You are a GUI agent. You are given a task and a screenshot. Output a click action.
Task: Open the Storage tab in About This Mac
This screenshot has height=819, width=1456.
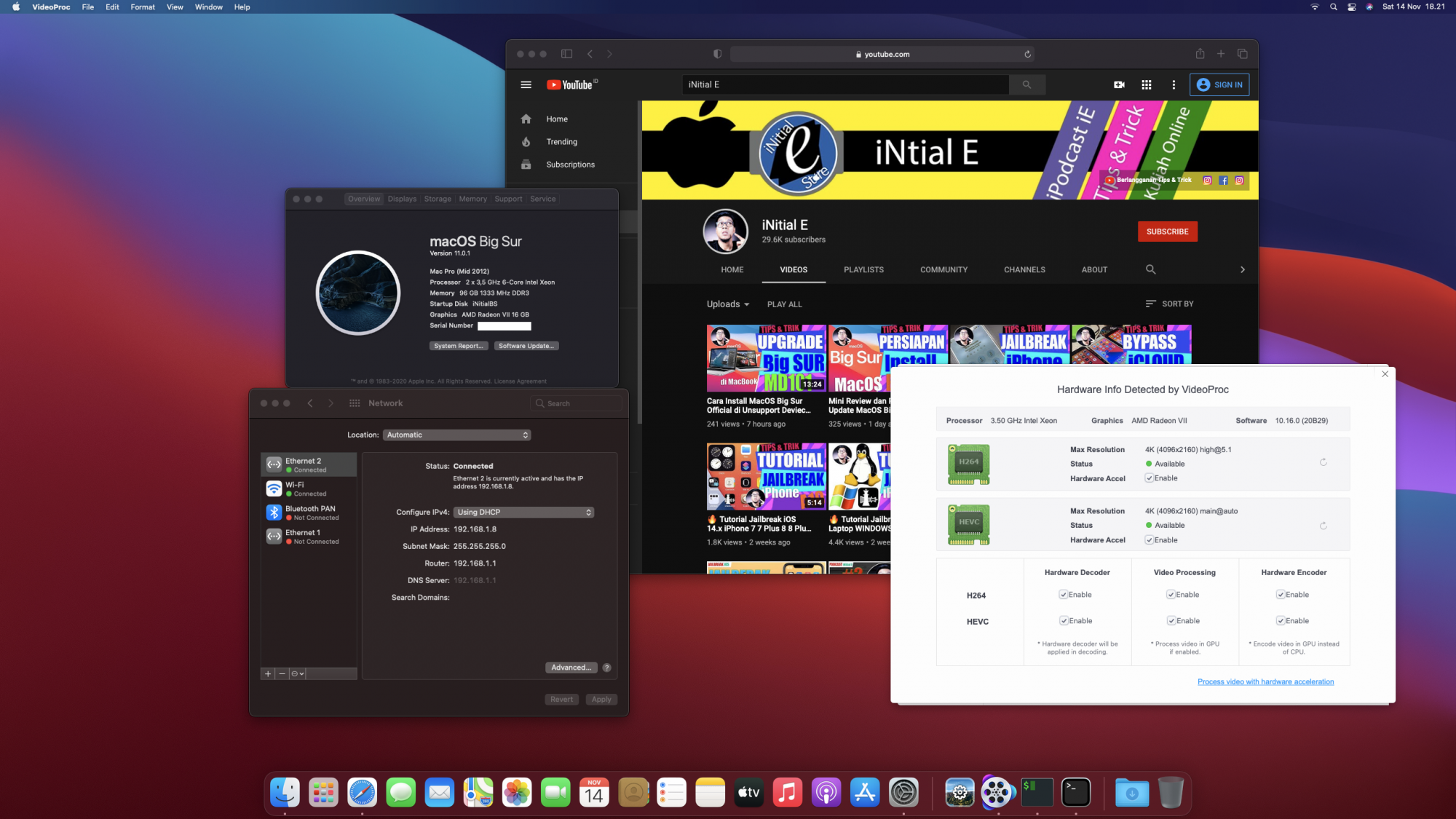(438, 199)
